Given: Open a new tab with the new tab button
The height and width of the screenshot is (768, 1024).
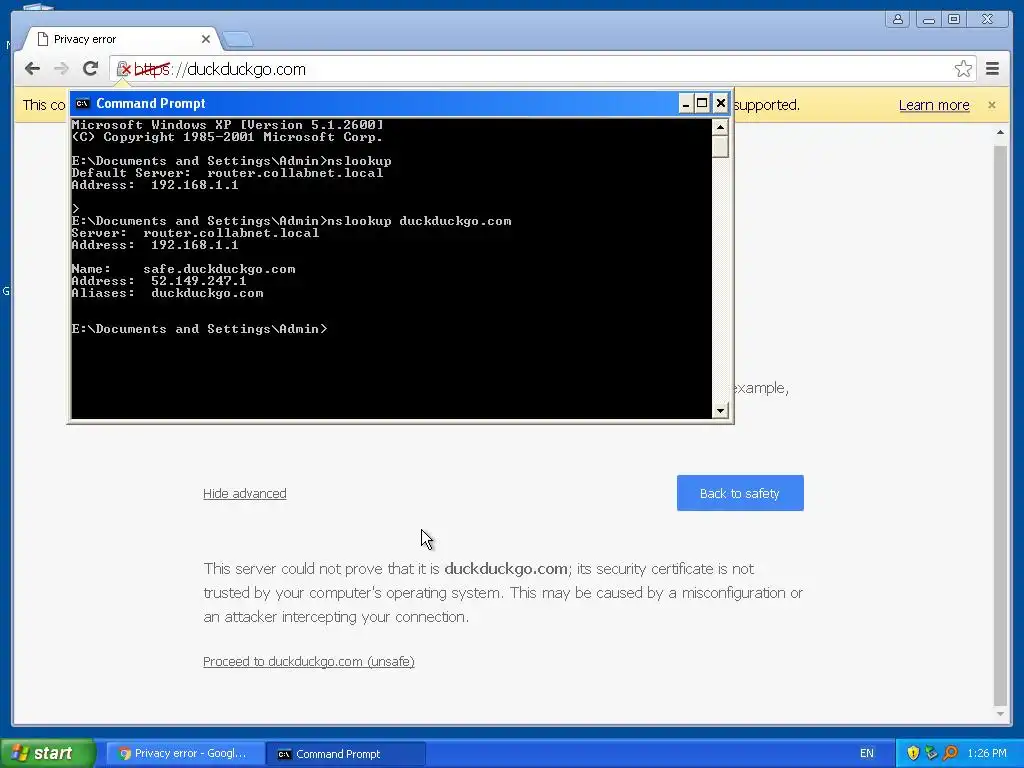Looking at the screenshot, I should coord(238,40).
